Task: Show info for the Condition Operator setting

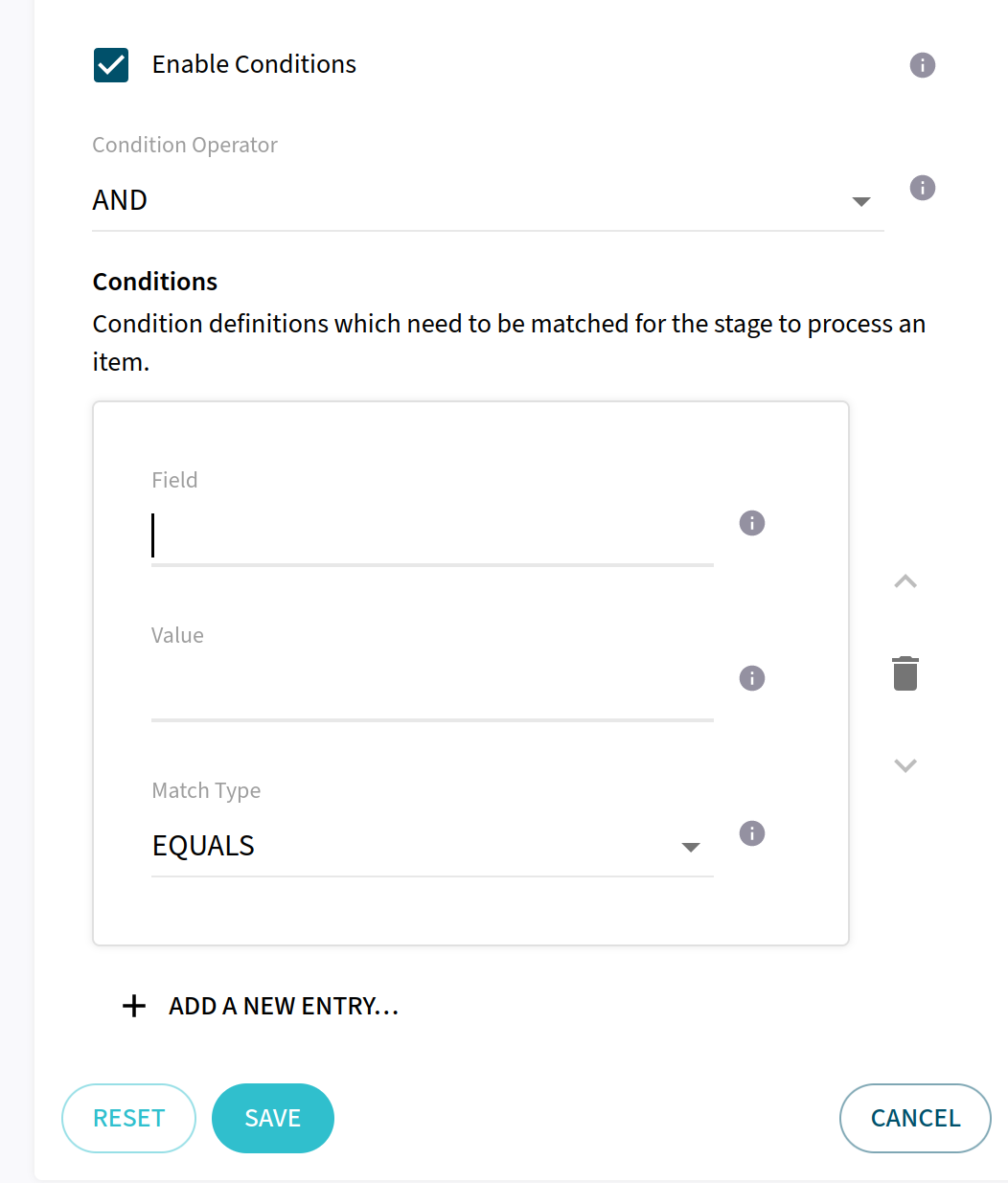Action: point(922,188)
